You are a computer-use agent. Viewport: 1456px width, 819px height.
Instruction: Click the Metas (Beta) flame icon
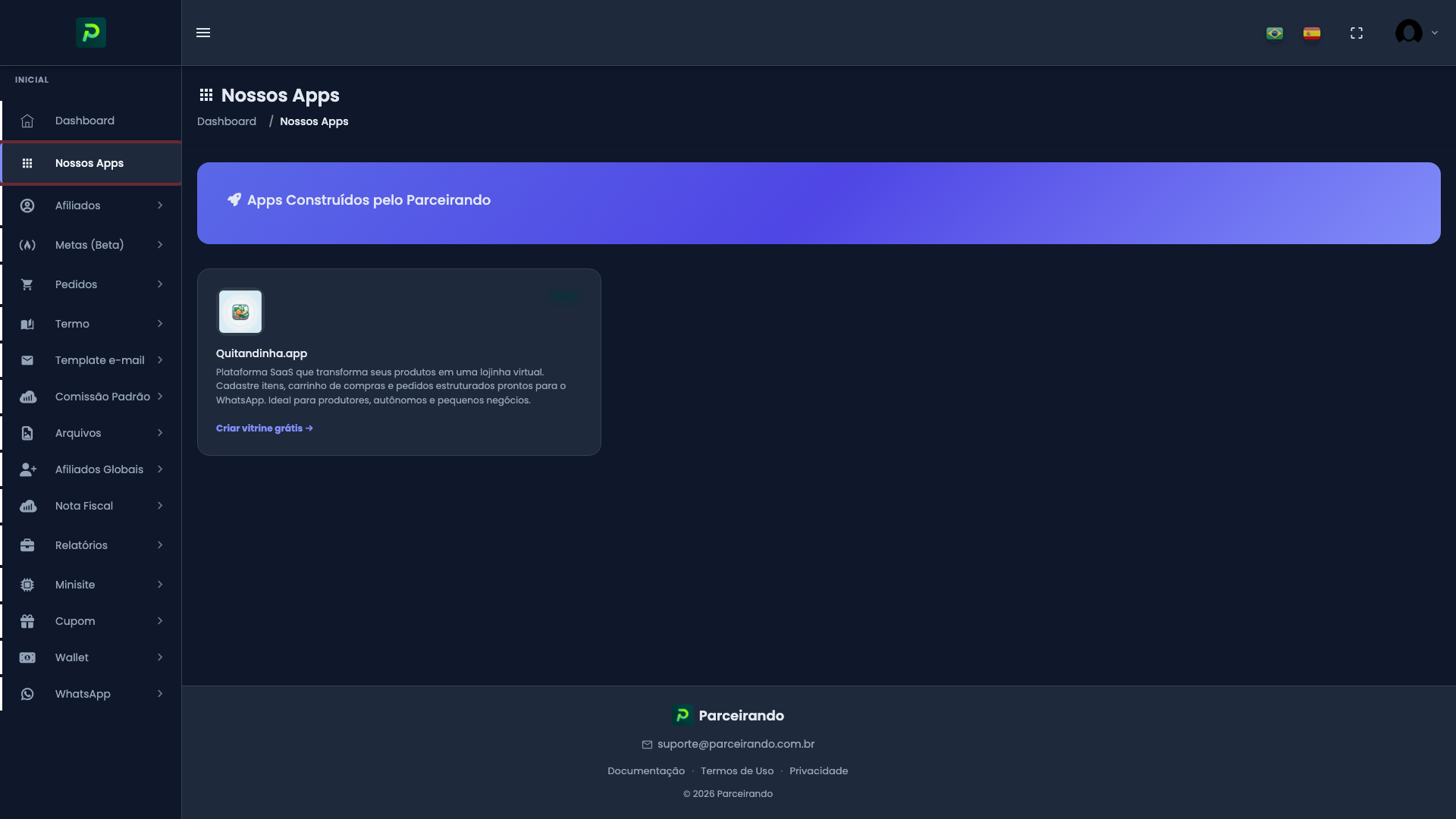tap(27, 245)
